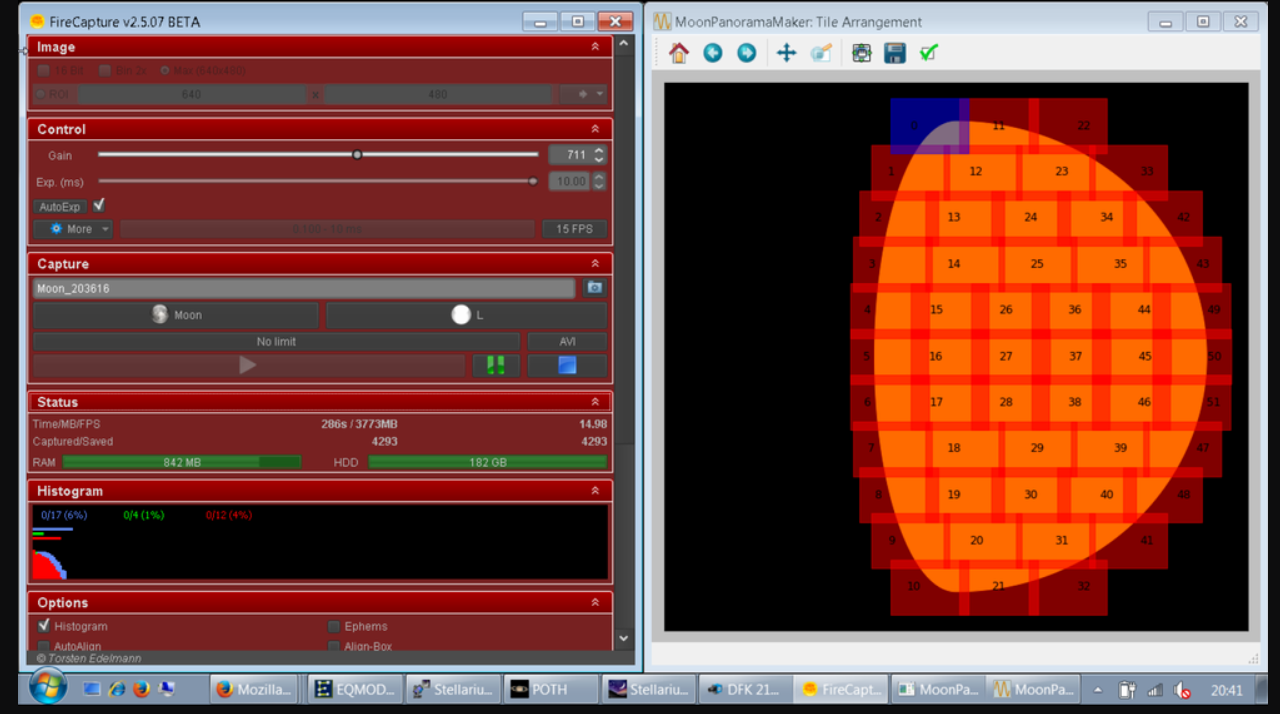The image size is (1280, 714).
Task: Select tile 37 in tile arrangement
Action: (x=1075, y=356)
